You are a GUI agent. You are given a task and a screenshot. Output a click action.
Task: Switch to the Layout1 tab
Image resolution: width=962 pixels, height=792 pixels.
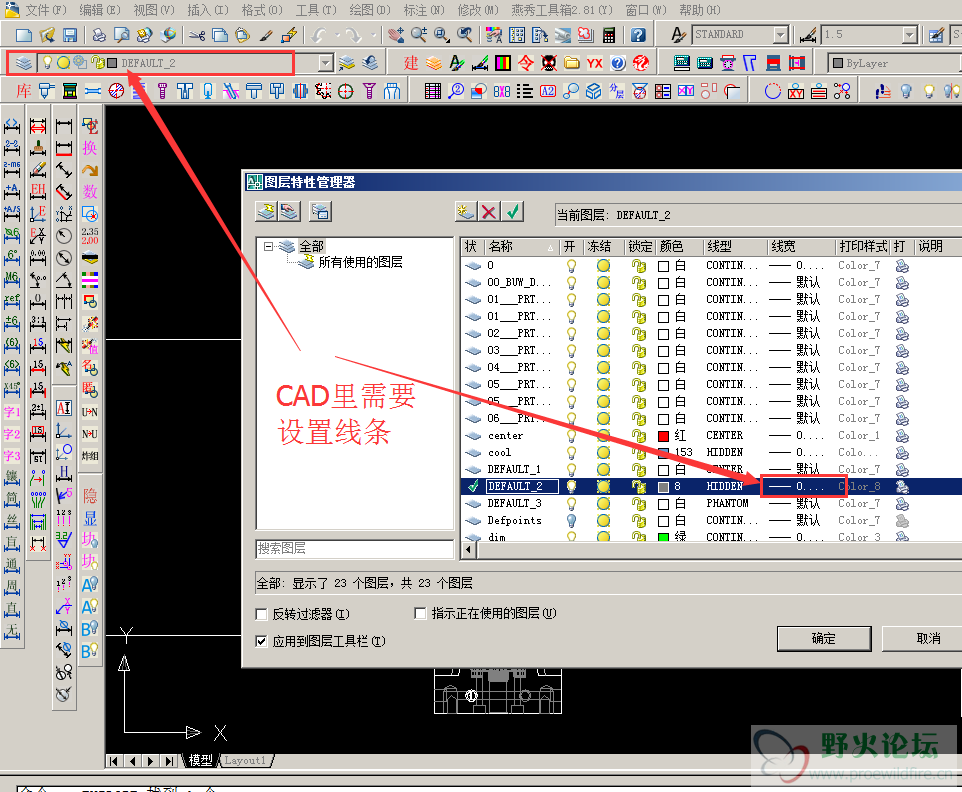(245, 761)
